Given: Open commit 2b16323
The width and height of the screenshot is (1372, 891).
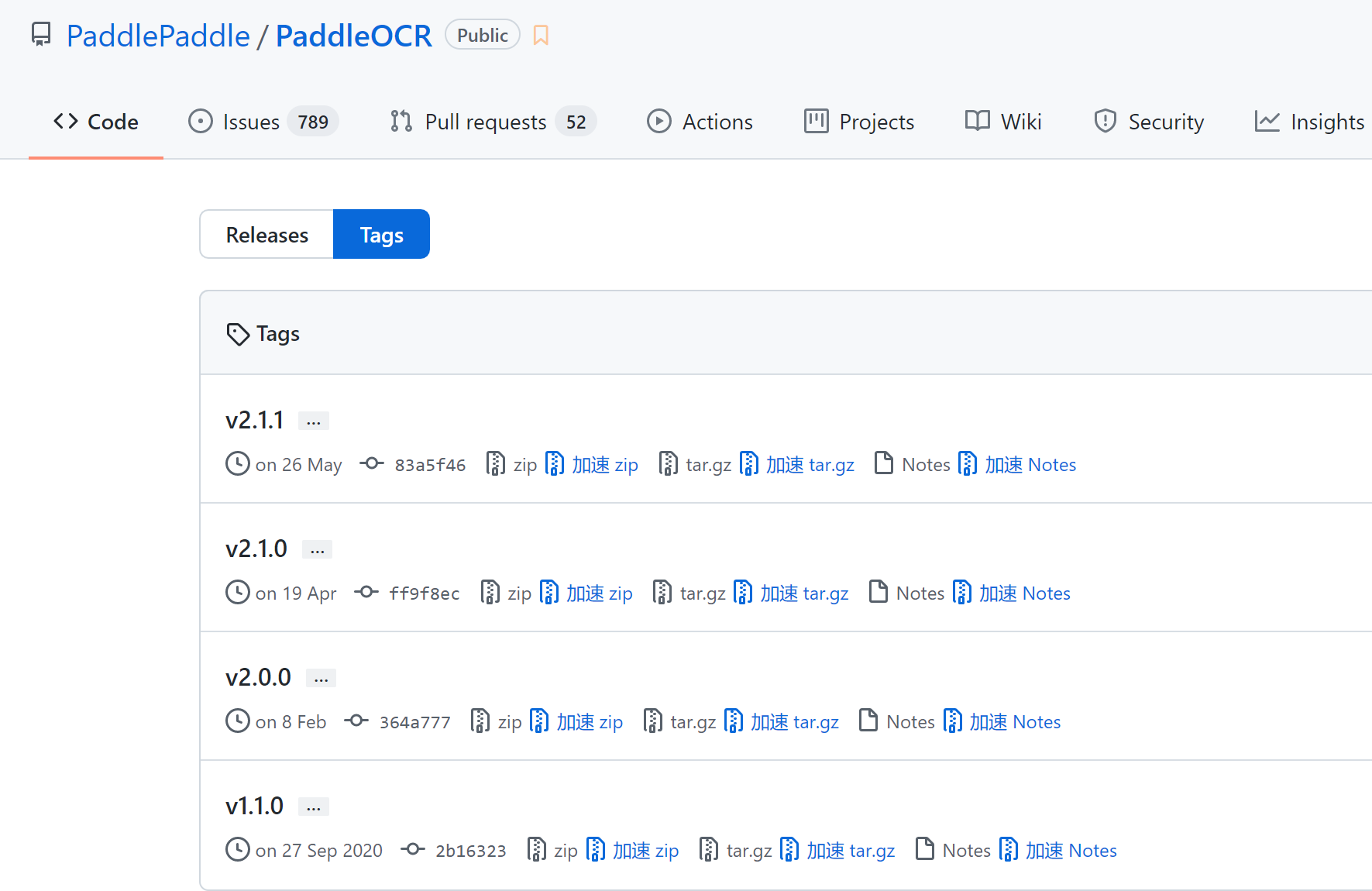Looking at the screenshot, I should 470,851.
